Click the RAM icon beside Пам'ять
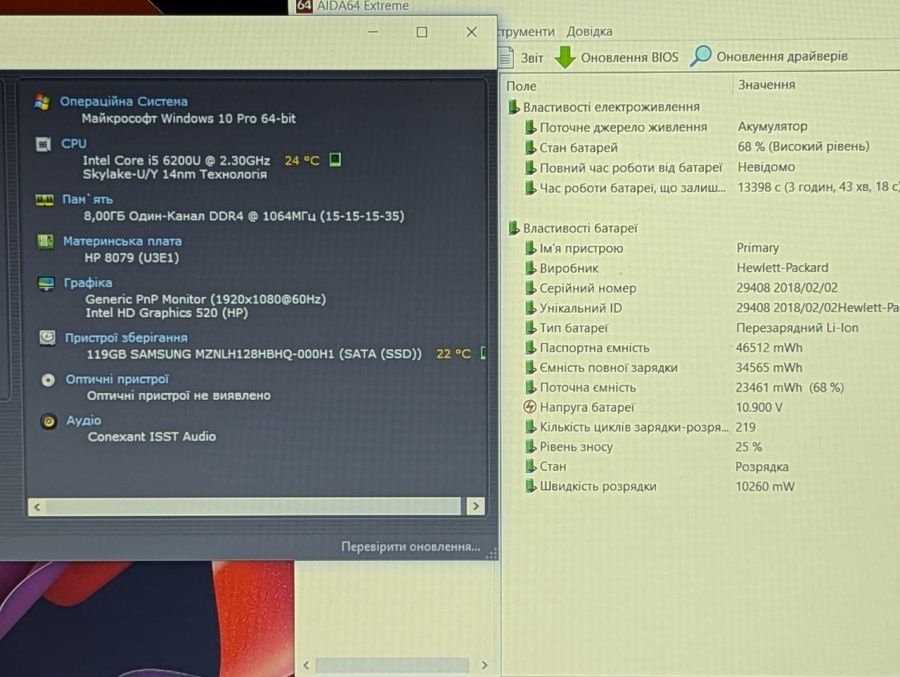Screen dimensions: 900x677 point(45,200)
